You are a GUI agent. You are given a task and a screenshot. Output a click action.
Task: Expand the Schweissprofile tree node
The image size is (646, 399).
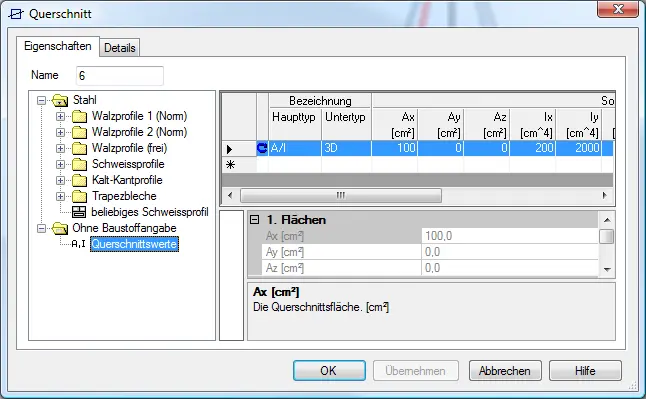click(x=61, y=164)
